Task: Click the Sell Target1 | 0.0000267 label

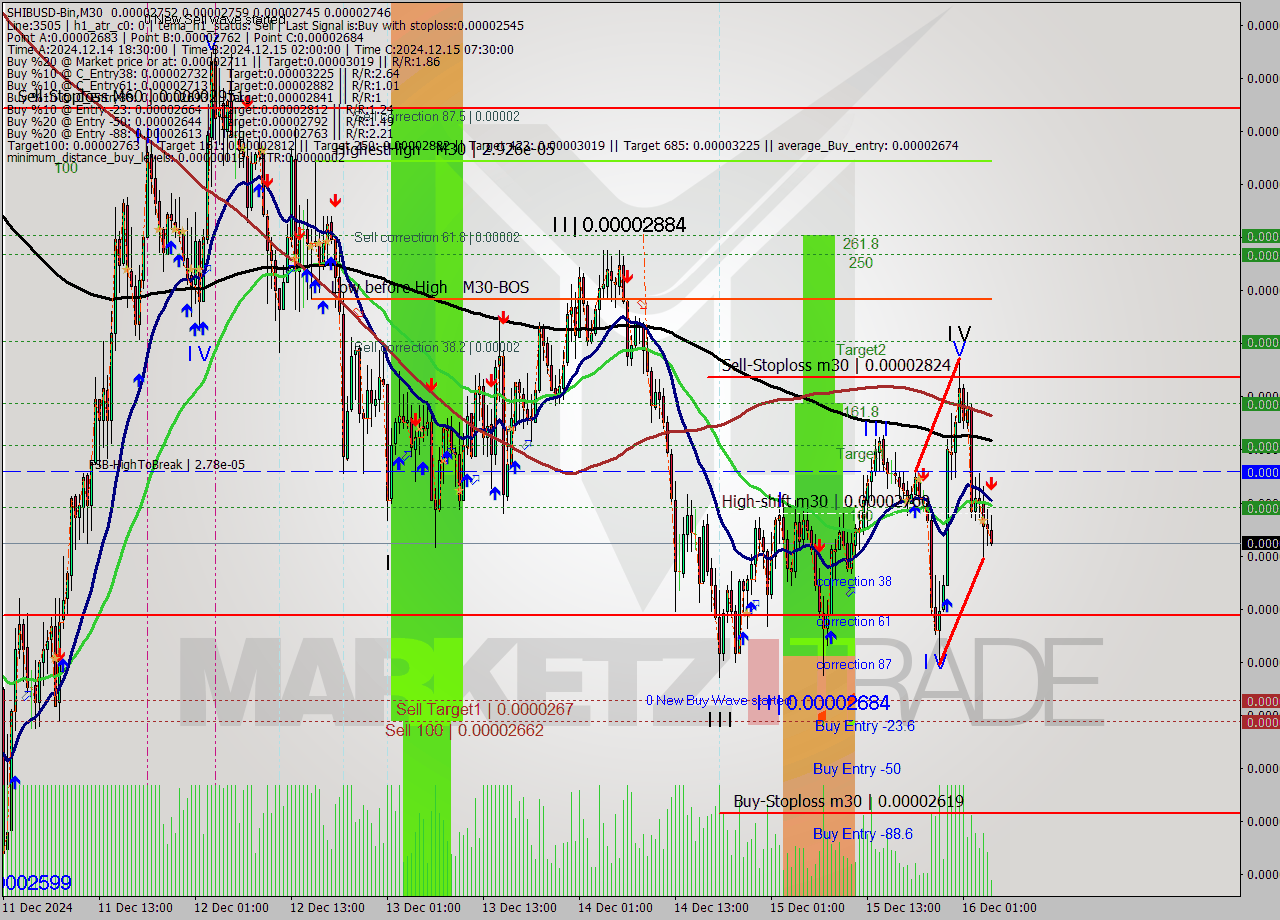Action: pyautogui.click(x=484, y=710)
